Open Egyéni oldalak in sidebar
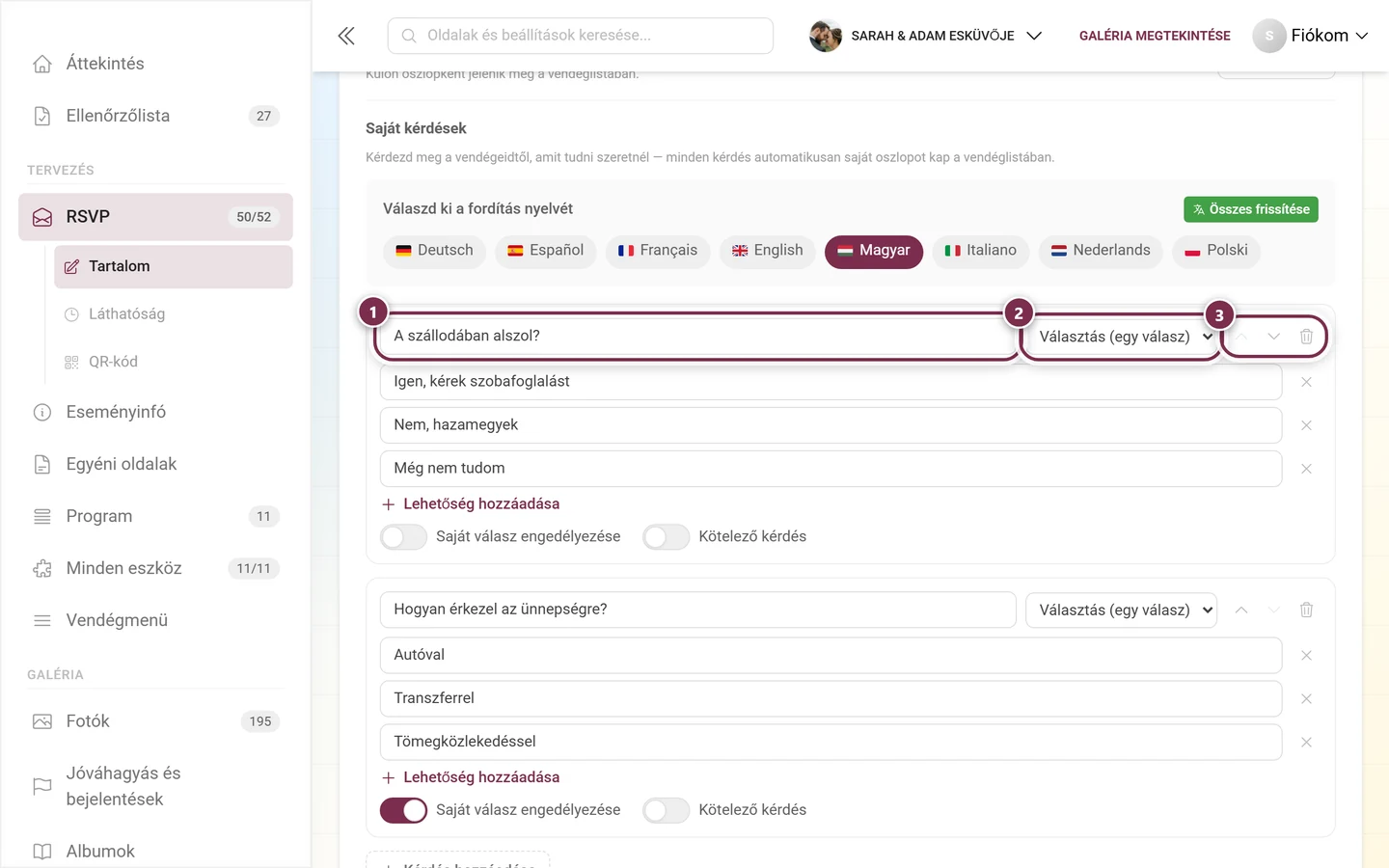Screen dimensions: 1389x868 coord(155,464)
